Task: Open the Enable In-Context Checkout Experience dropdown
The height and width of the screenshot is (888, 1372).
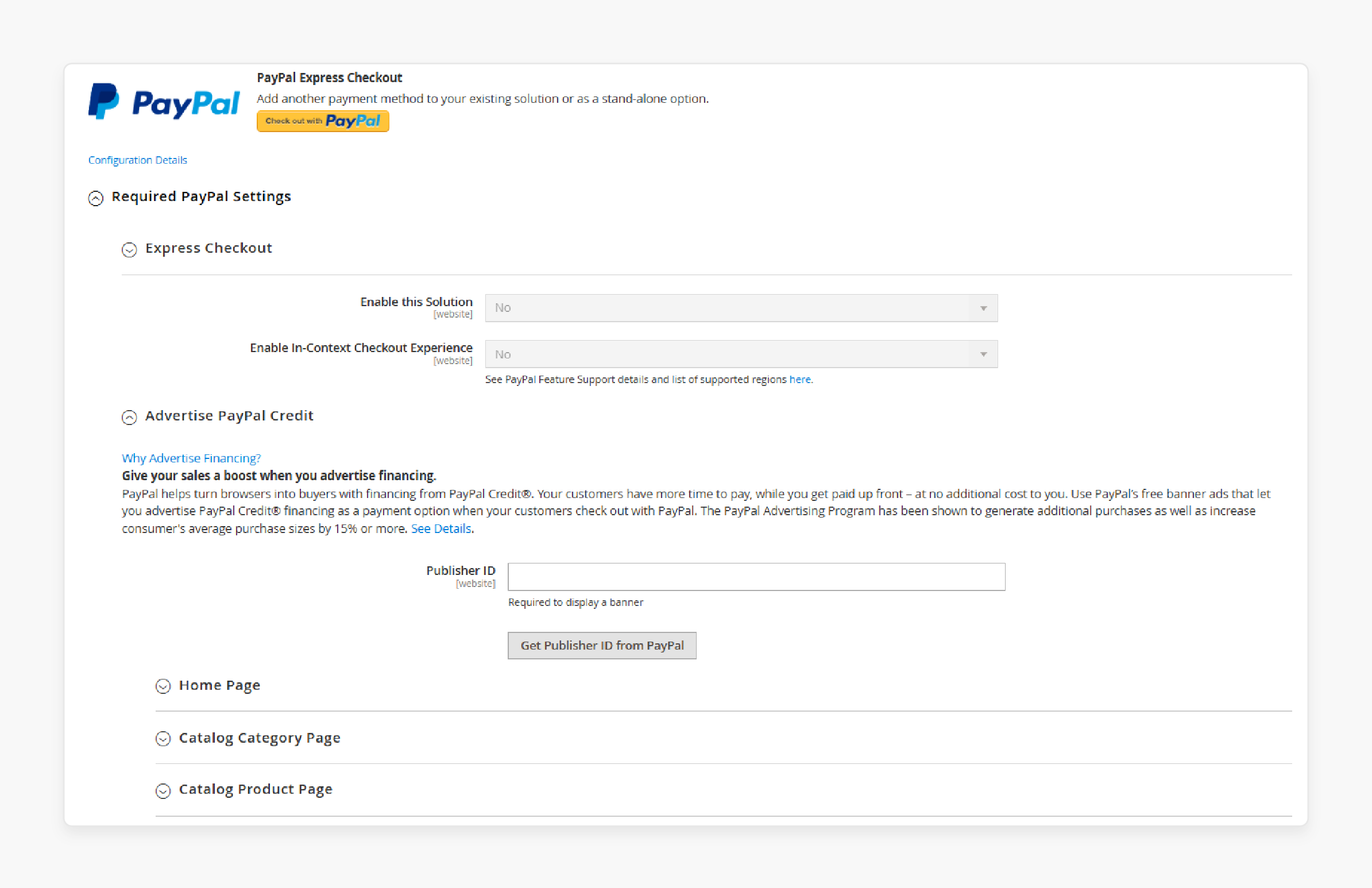Action: click(741, 354)
